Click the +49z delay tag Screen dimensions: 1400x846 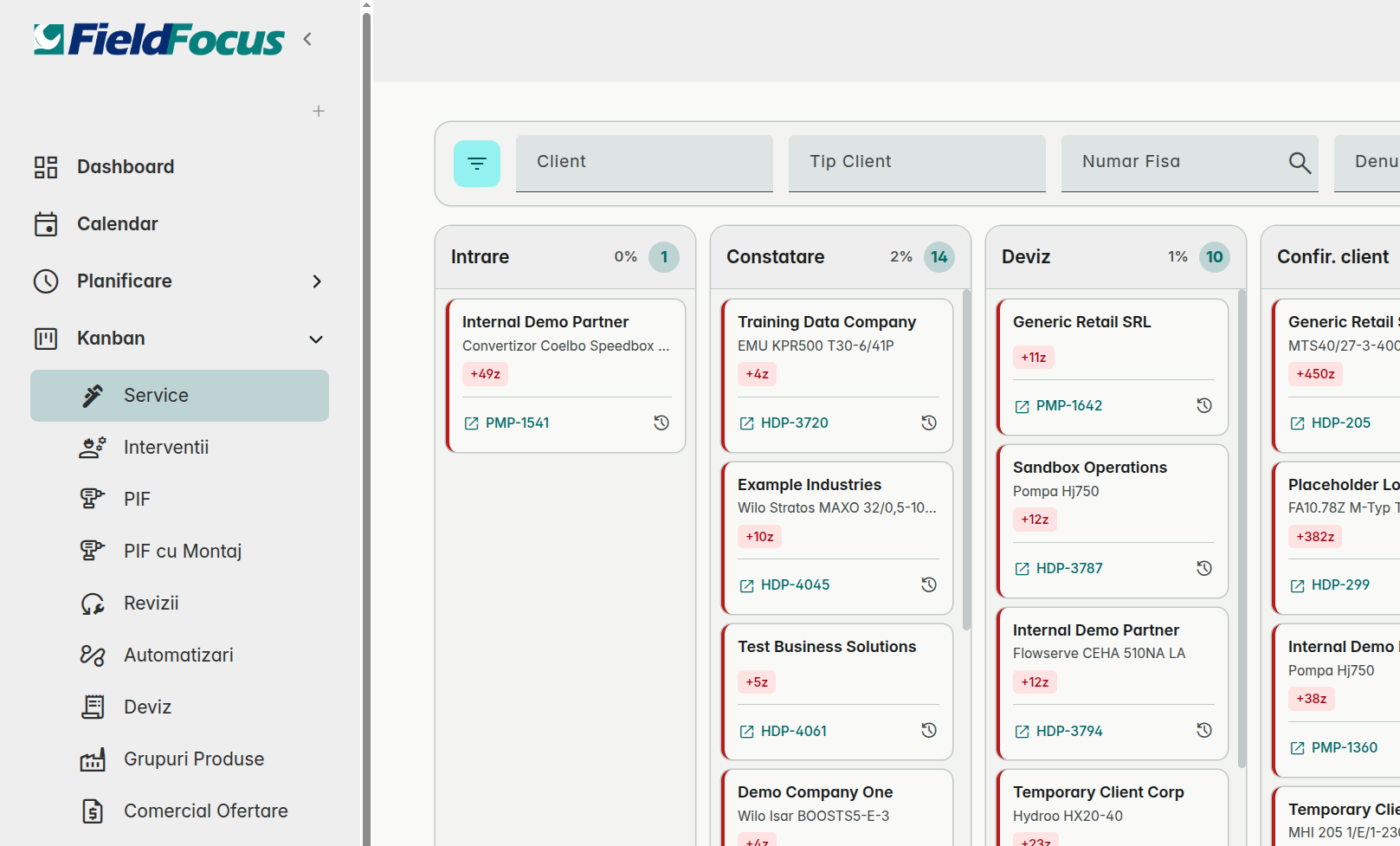pos(485,374)
